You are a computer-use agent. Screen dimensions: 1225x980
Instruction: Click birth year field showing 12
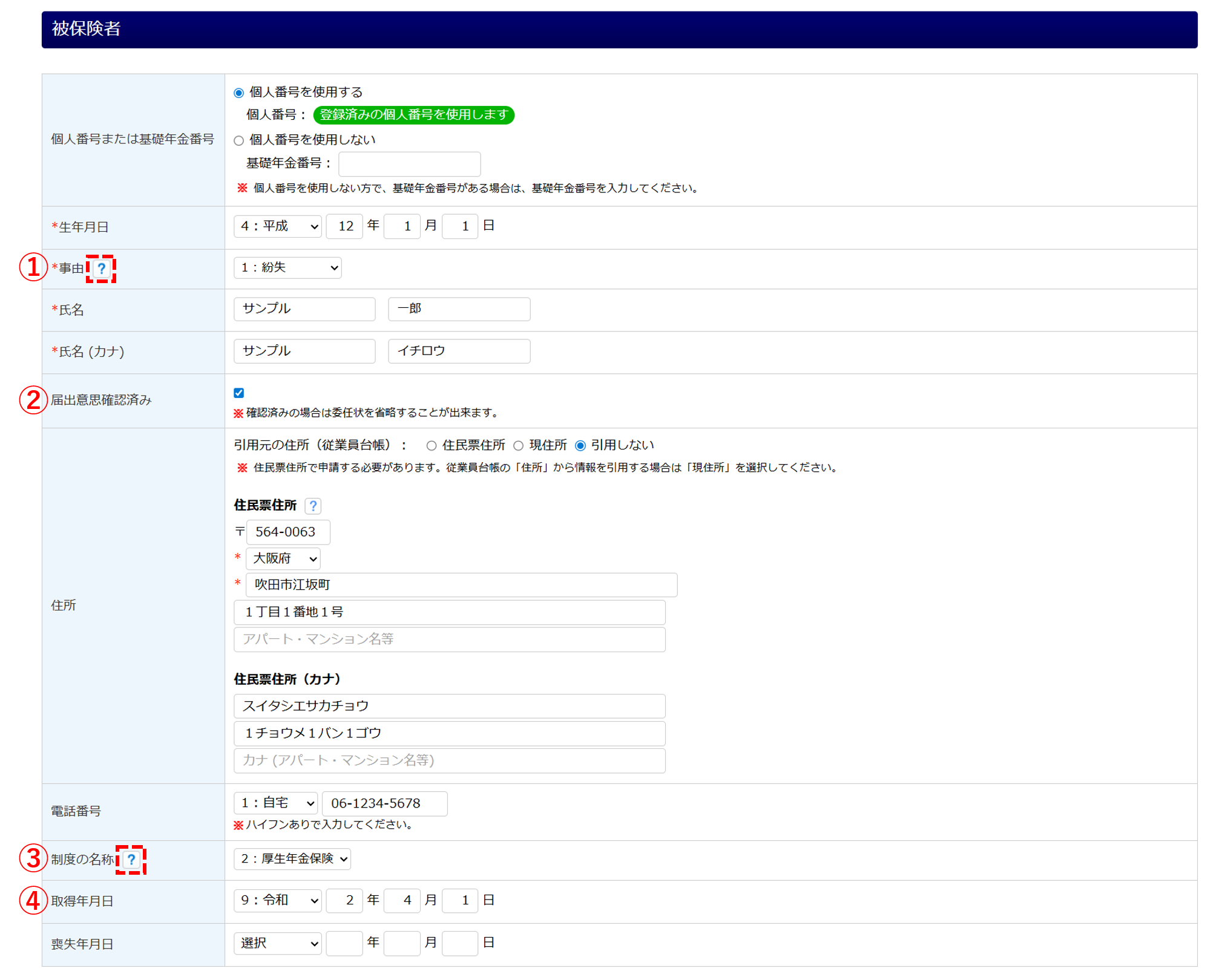344,226
